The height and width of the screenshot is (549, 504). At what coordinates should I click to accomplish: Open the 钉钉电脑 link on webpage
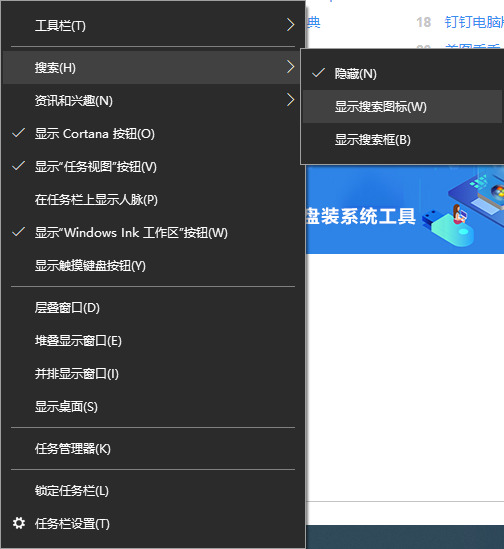click(474, 22)
